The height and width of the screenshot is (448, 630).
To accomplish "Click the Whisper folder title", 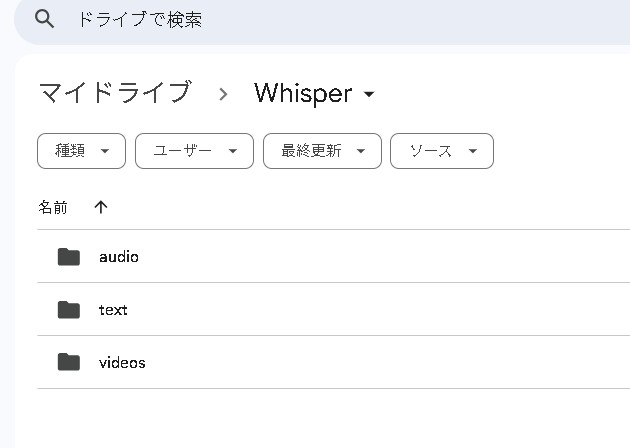I will click(303, 93).
